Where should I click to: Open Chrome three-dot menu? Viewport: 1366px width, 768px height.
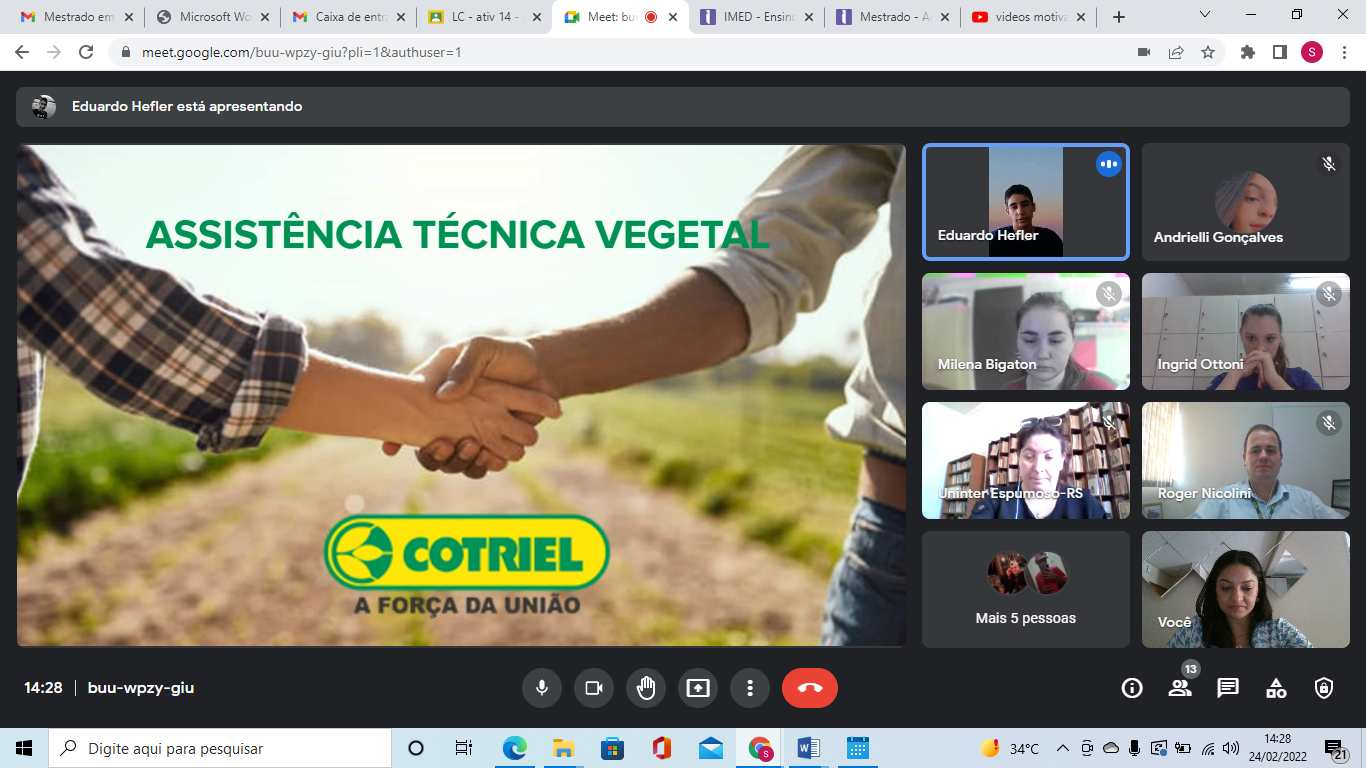click(1344, 52)
